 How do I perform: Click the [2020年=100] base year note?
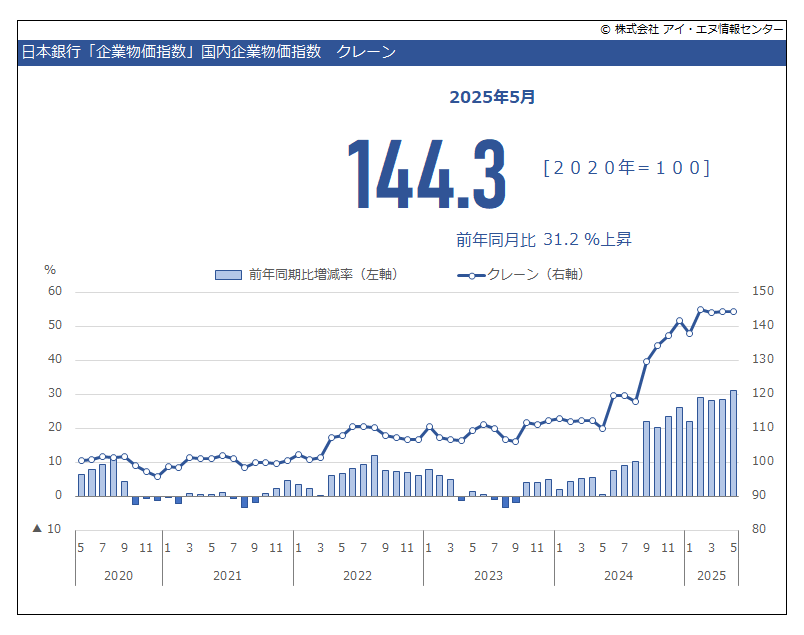tap(626, 168)
